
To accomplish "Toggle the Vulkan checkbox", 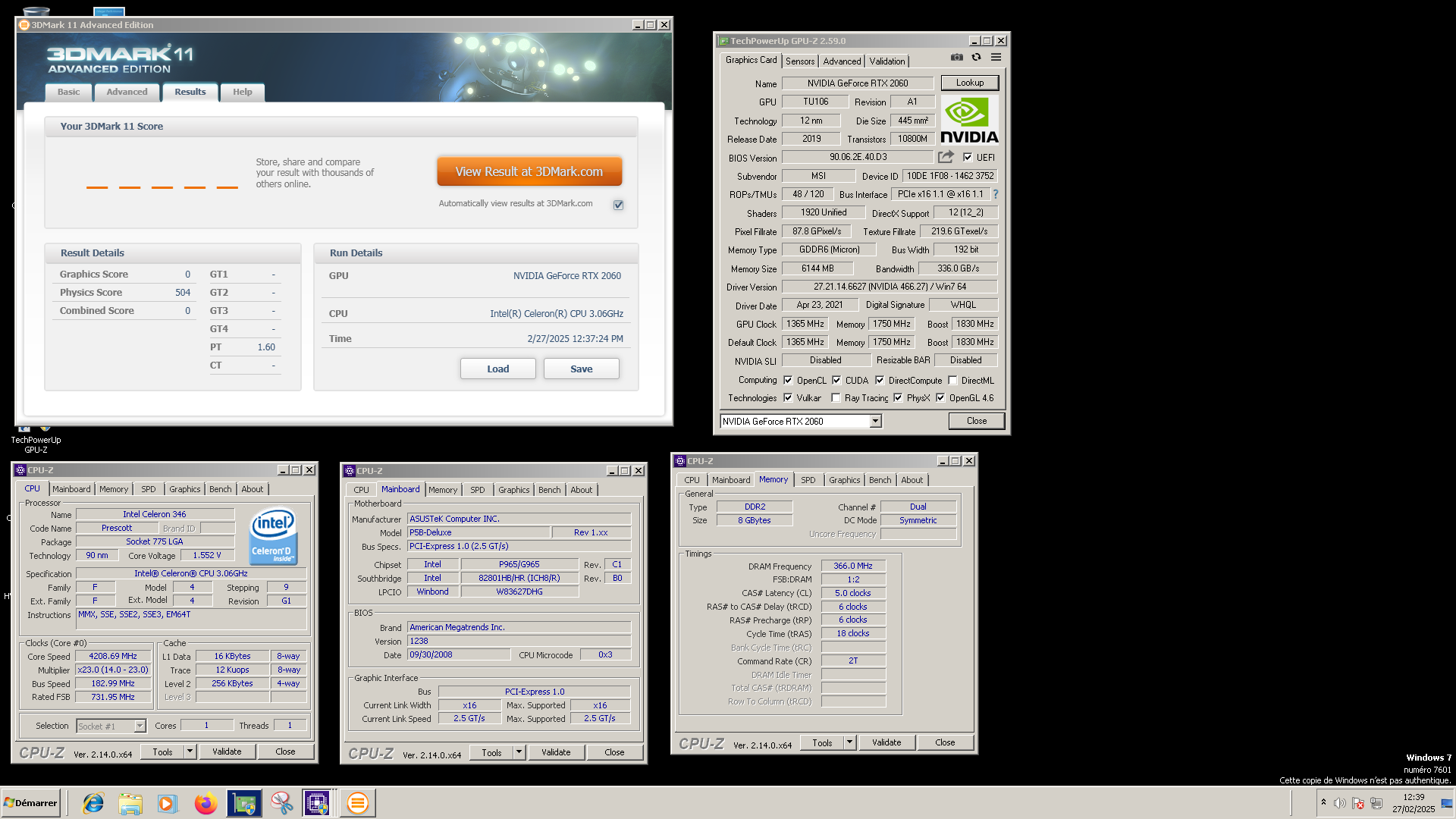I will click(788, 397).
